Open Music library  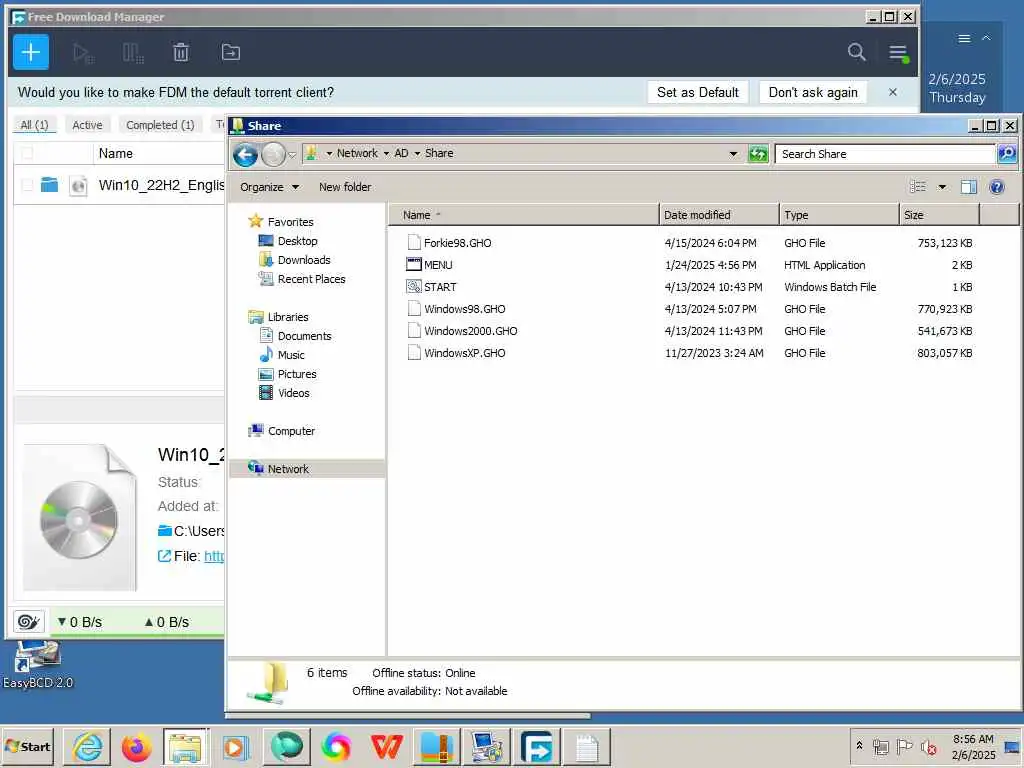tap(291, 355)
